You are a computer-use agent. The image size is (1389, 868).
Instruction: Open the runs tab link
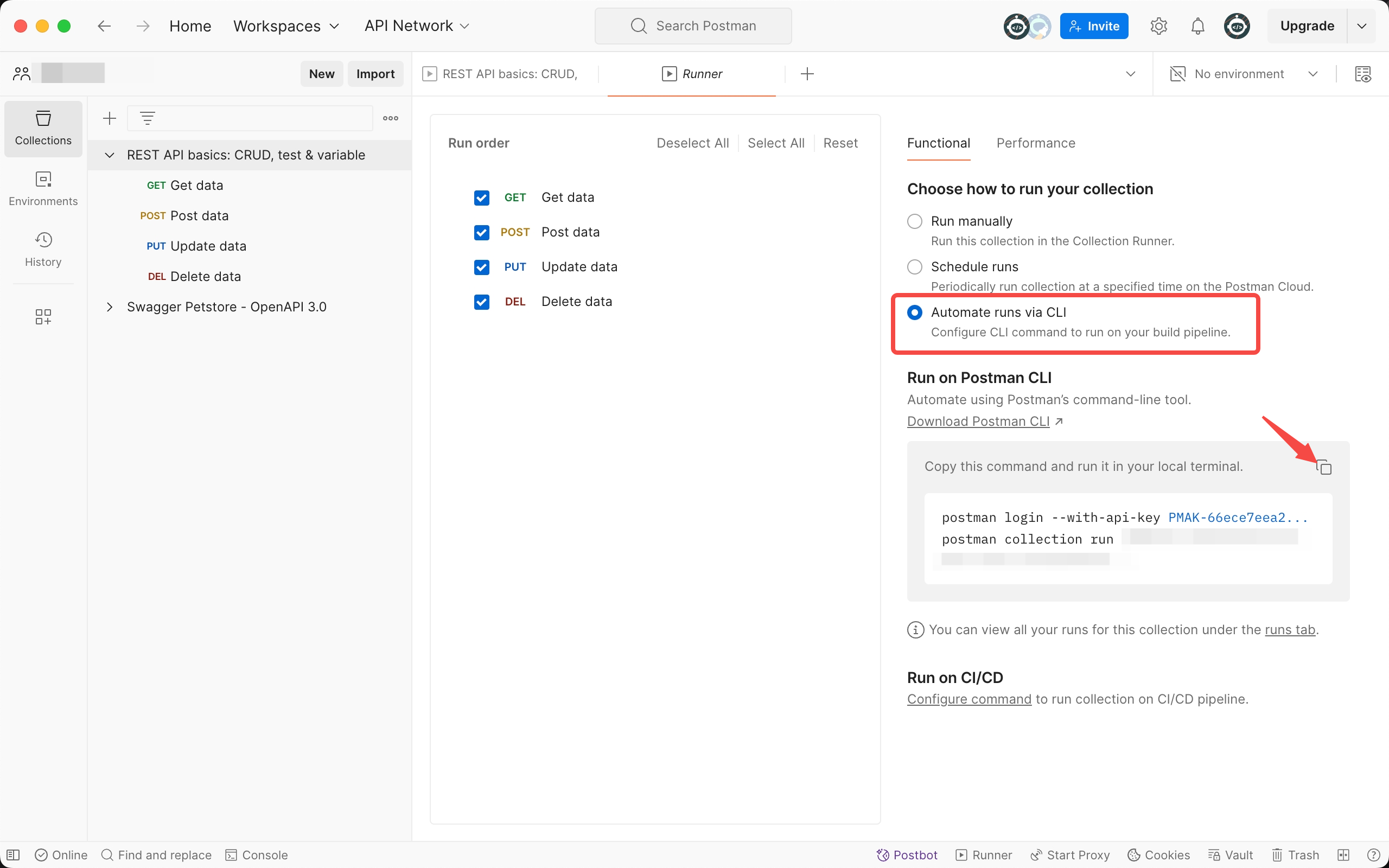point(1290,630)
